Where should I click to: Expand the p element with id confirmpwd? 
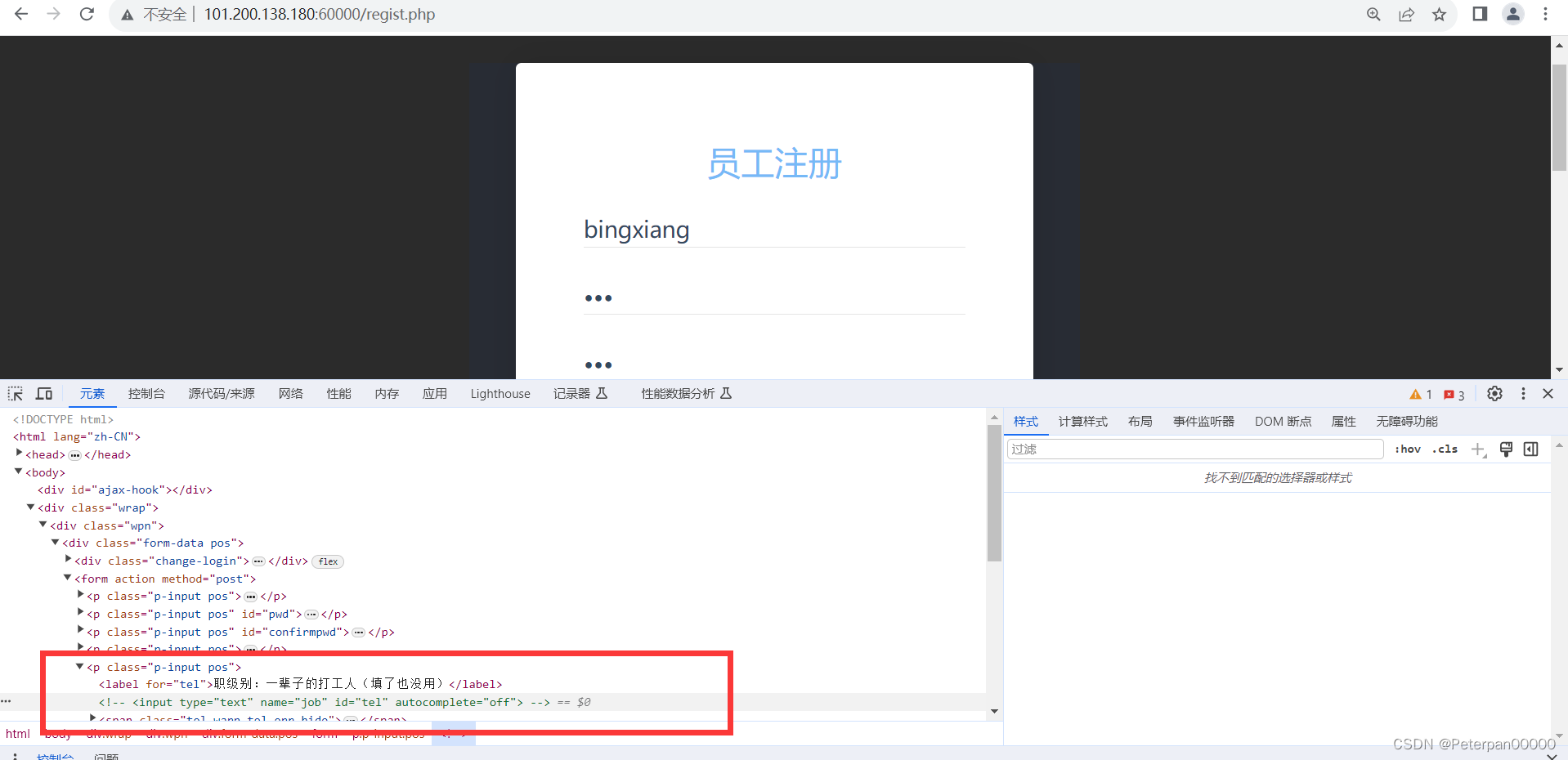click(80, 630)
